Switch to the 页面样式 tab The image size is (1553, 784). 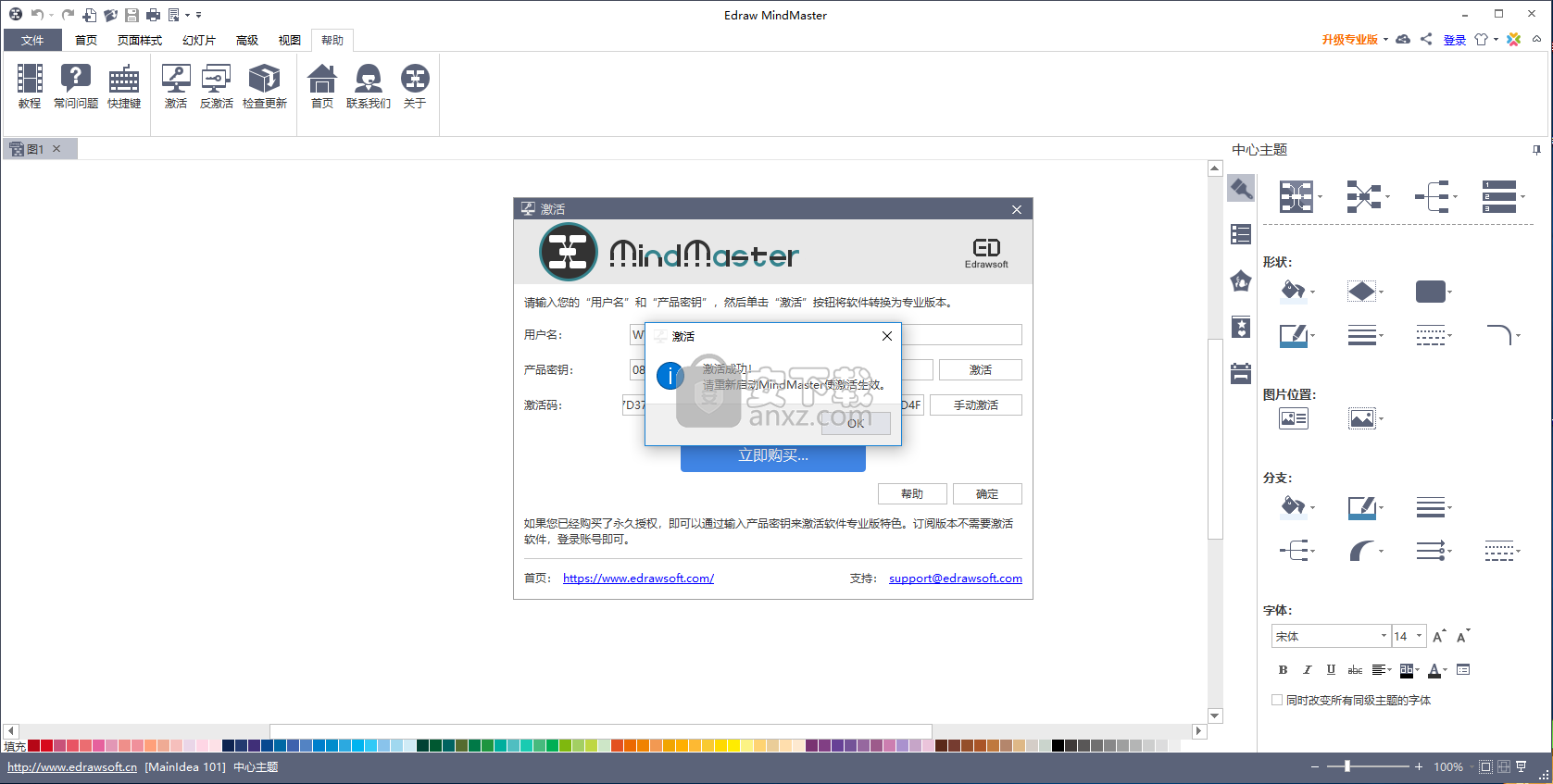pyautogui.click(x=140, y=40)
